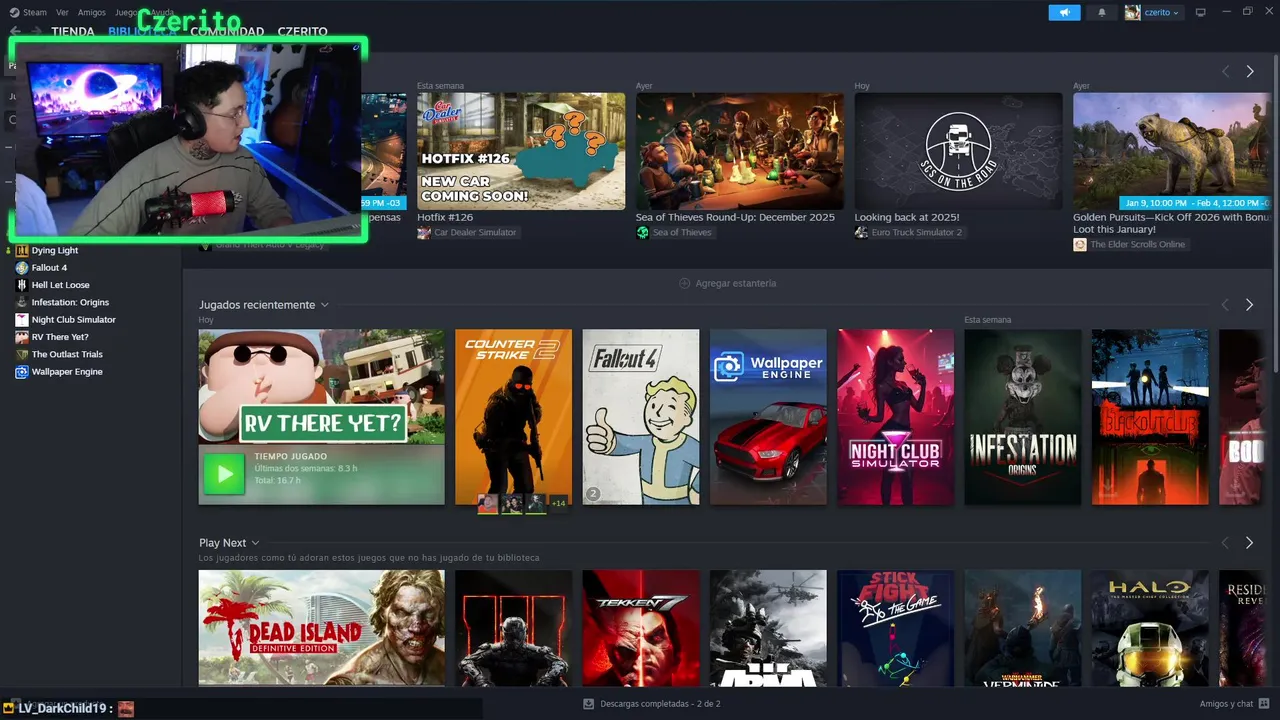Image resolution: width=1280 pixels, height=720 pixels.
Task: Click the Euro Truck Simulator 2 game icon
Action: [x=862, y=232]
